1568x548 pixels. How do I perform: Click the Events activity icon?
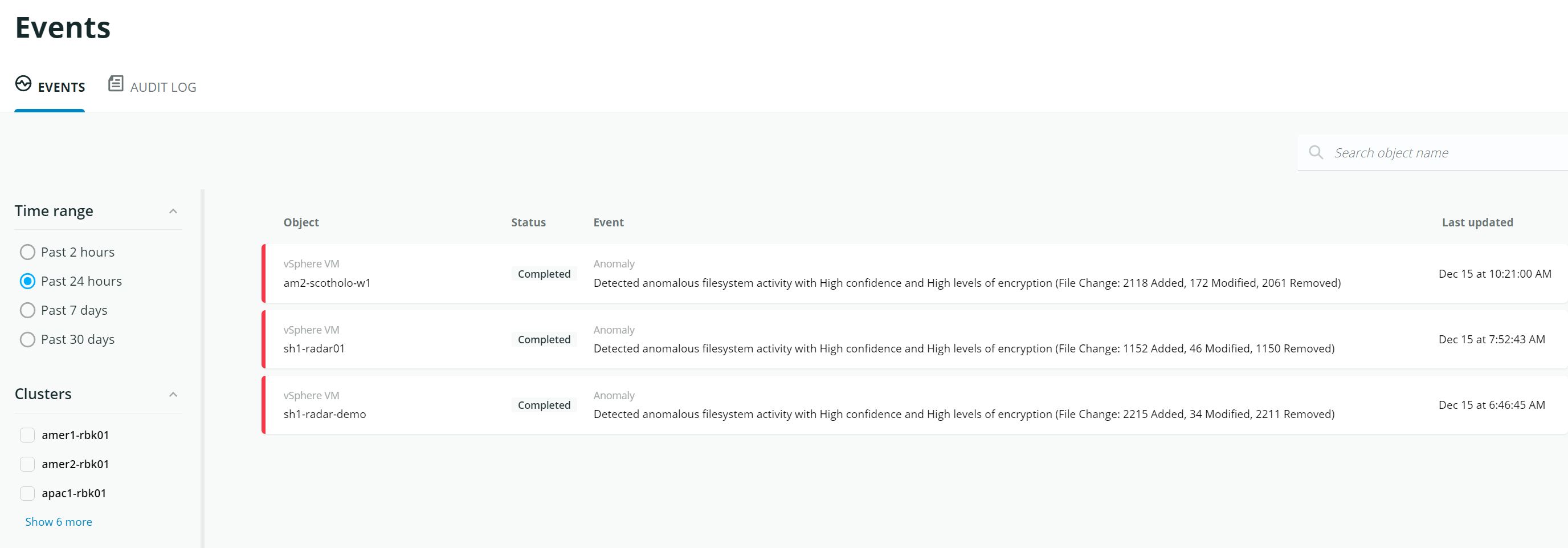pyautogui.click(x=23, y=83)
